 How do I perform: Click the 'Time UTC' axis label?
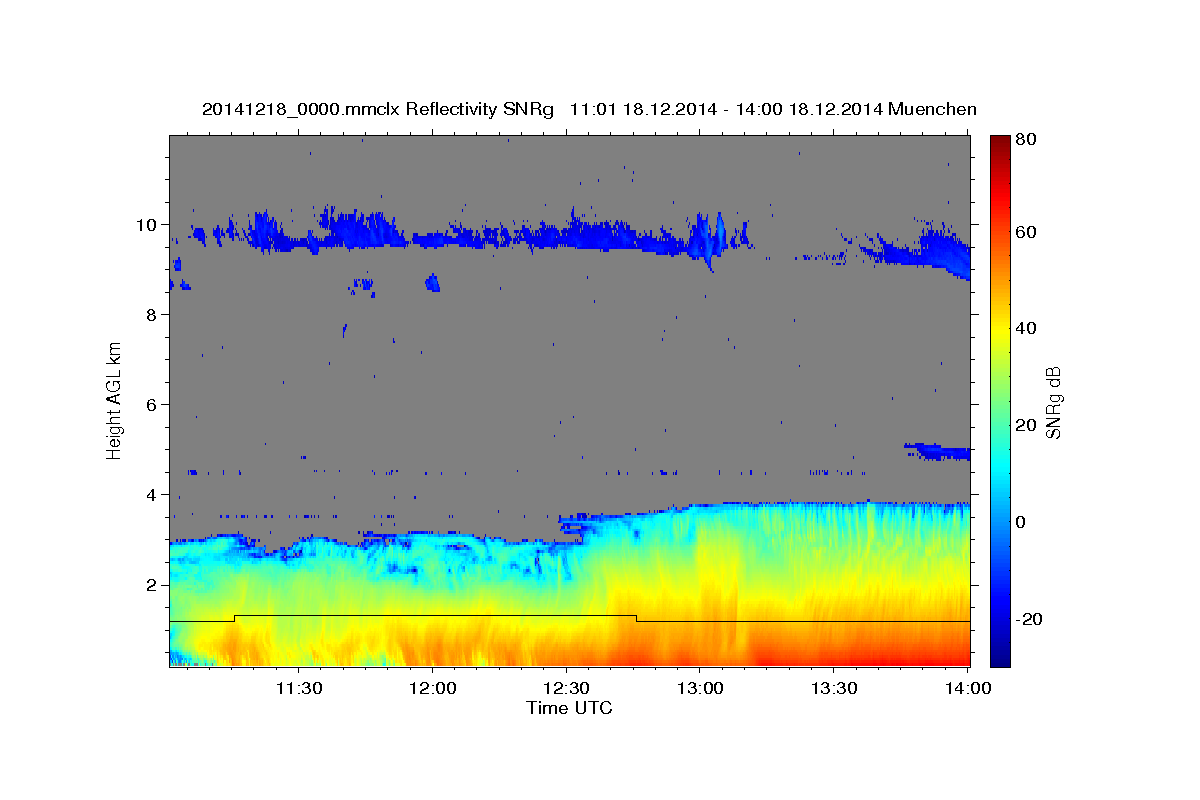click(569, 708)
